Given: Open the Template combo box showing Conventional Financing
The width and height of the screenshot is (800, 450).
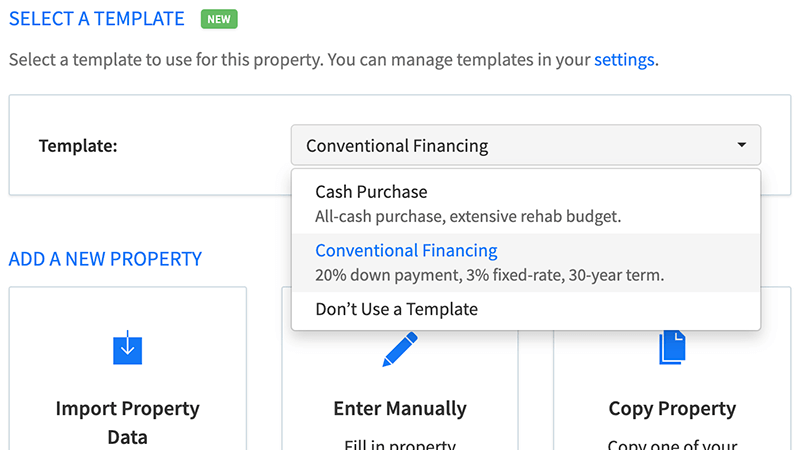Looking at the screenshot, I should click(526, 145).
